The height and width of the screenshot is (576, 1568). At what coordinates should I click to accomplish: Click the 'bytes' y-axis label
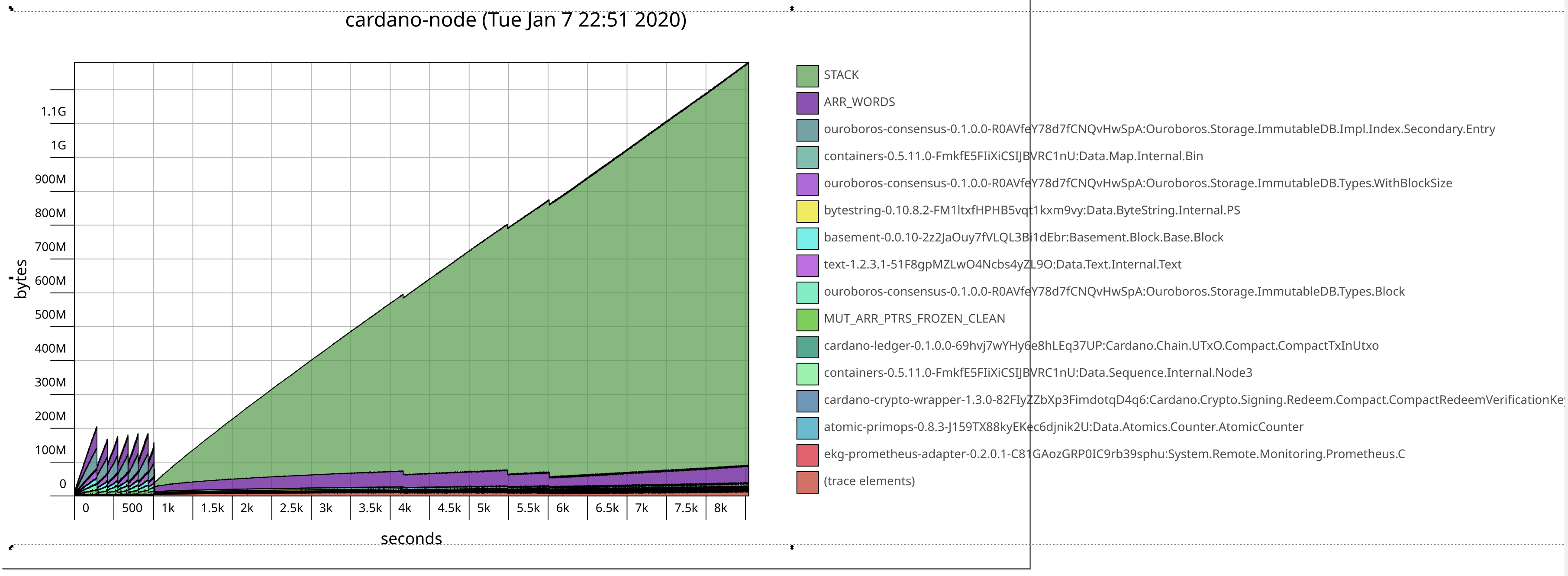point(21,279)
